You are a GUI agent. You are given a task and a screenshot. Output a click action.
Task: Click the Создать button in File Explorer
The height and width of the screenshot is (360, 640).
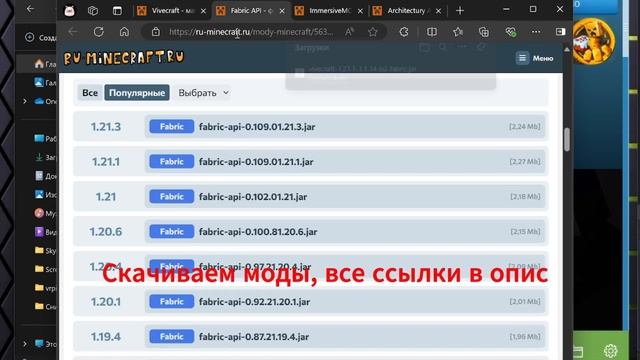[41, 38]
